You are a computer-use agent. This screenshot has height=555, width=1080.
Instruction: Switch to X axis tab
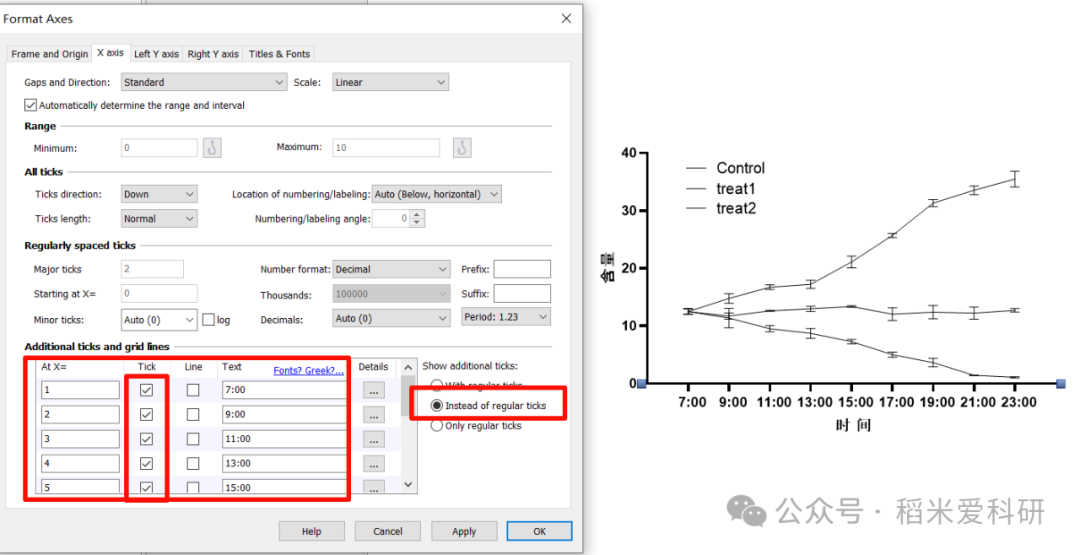click(110, 52)
